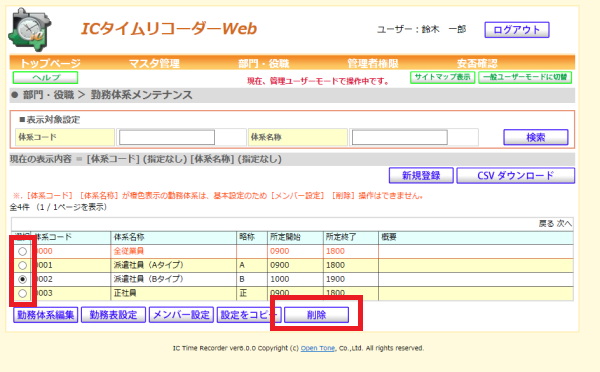
Task: Click the 1000 start time cell
Action: (x=295, y=279)
